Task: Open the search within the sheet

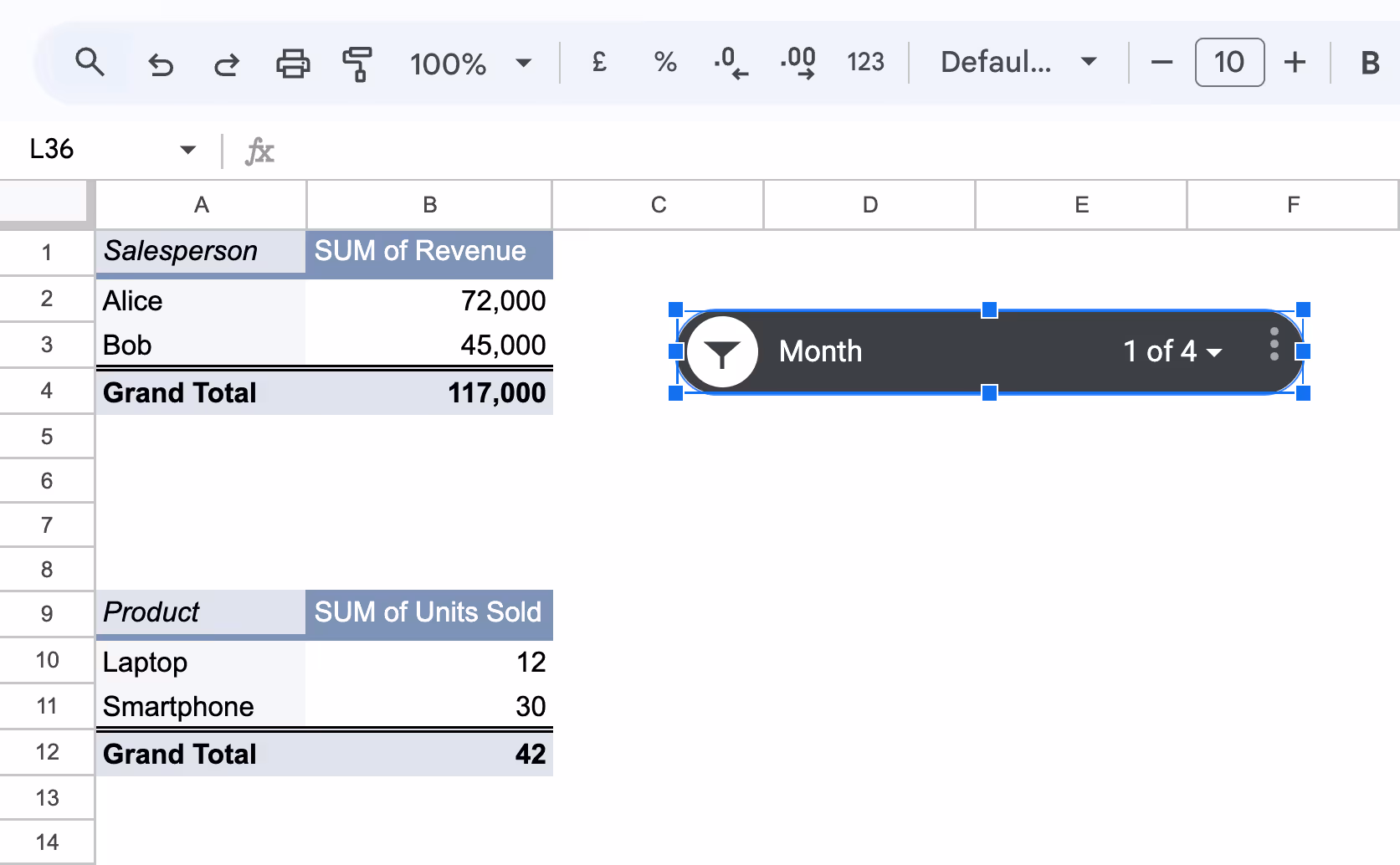Action: [x=90, y=63]
